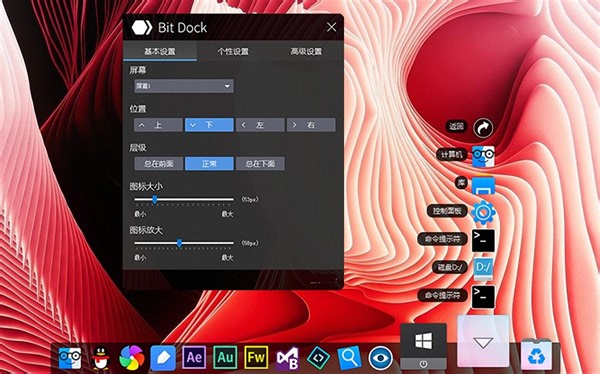The height and width of the screenshot is (374, 600).
Task: Click the 最小 label under 图标放大 slider
Action: pyautogui.click(x=140, y=258)
